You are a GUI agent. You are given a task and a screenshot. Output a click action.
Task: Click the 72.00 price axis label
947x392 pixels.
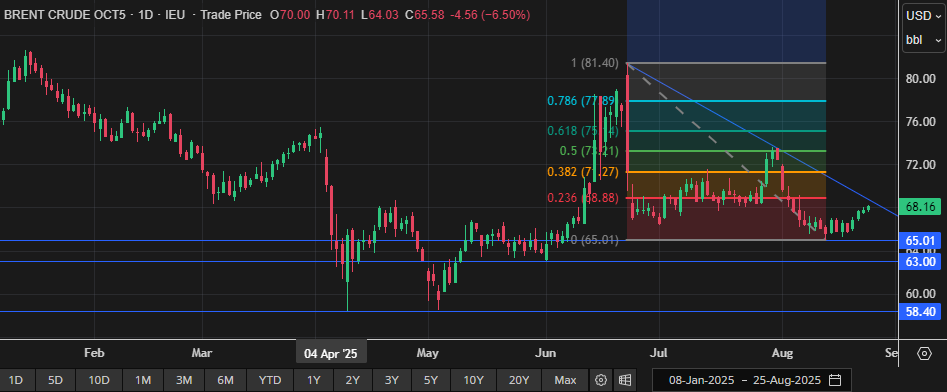pos(920,164)
